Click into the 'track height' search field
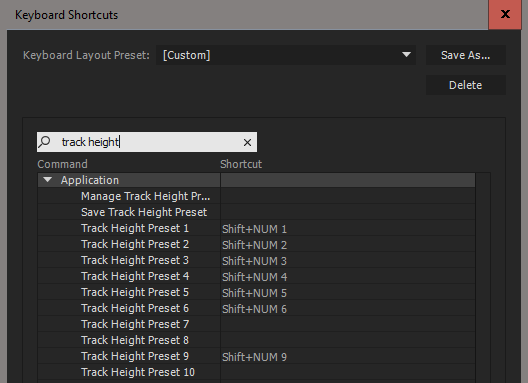The height and width of the screenshot is (383, 528). 147,142
